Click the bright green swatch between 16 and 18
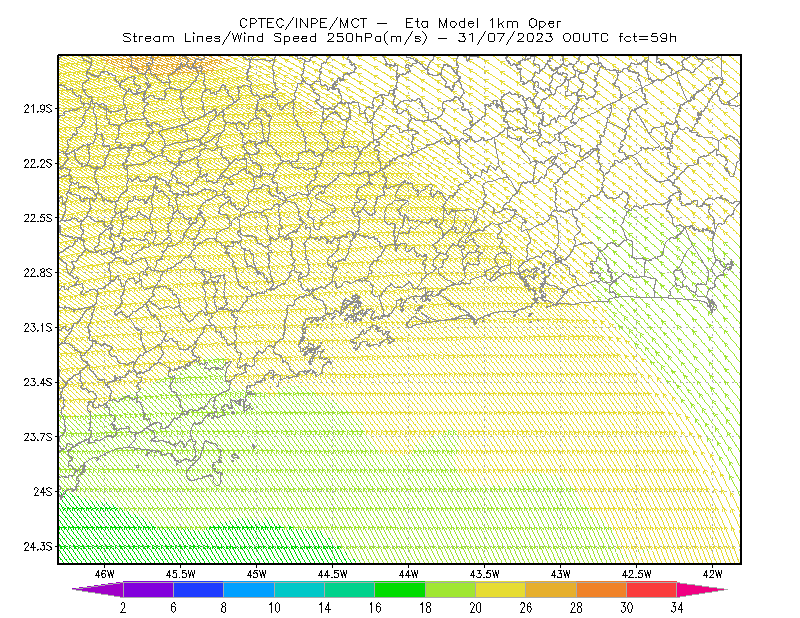The width and height of the screenshot is (800, 618). 400,589
